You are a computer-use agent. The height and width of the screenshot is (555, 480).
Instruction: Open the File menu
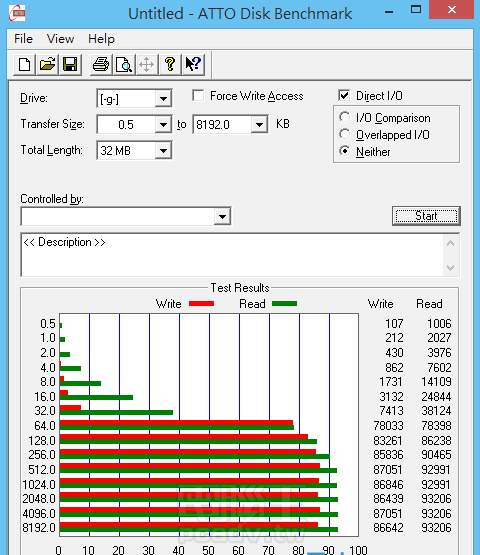tap(23, 39)
